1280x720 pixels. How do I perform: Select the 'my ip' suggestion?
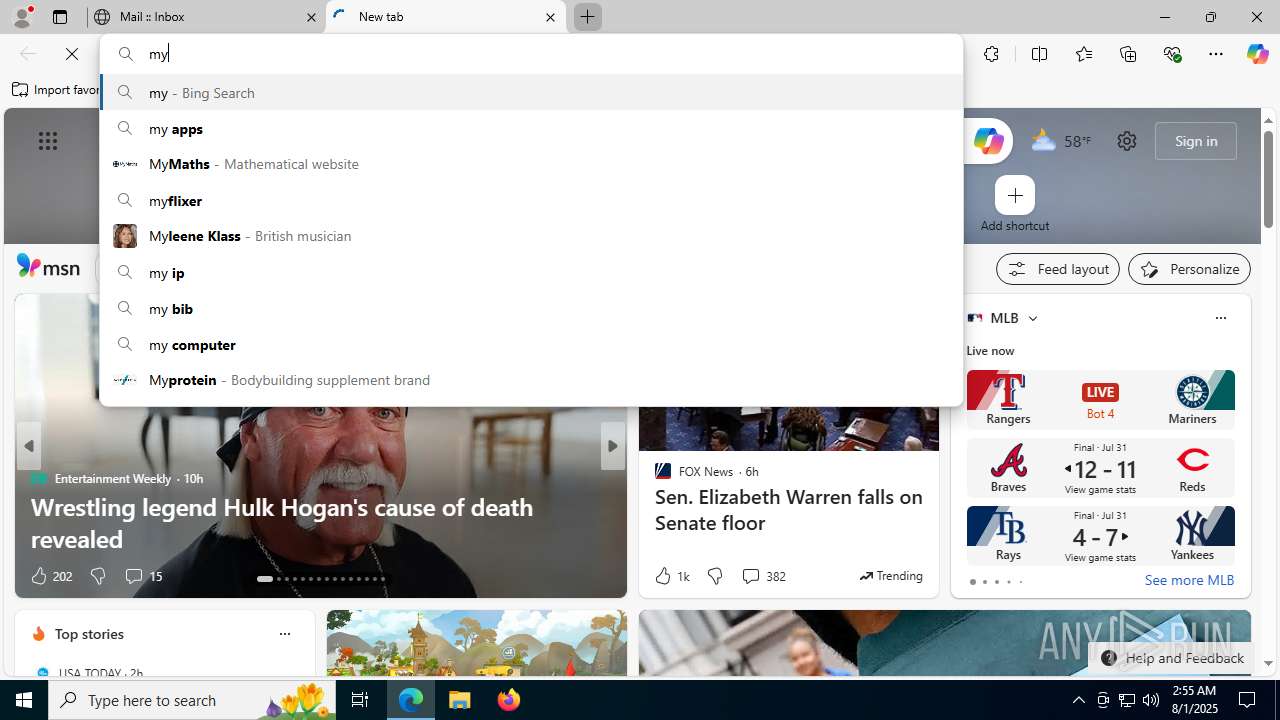[531, 272]
